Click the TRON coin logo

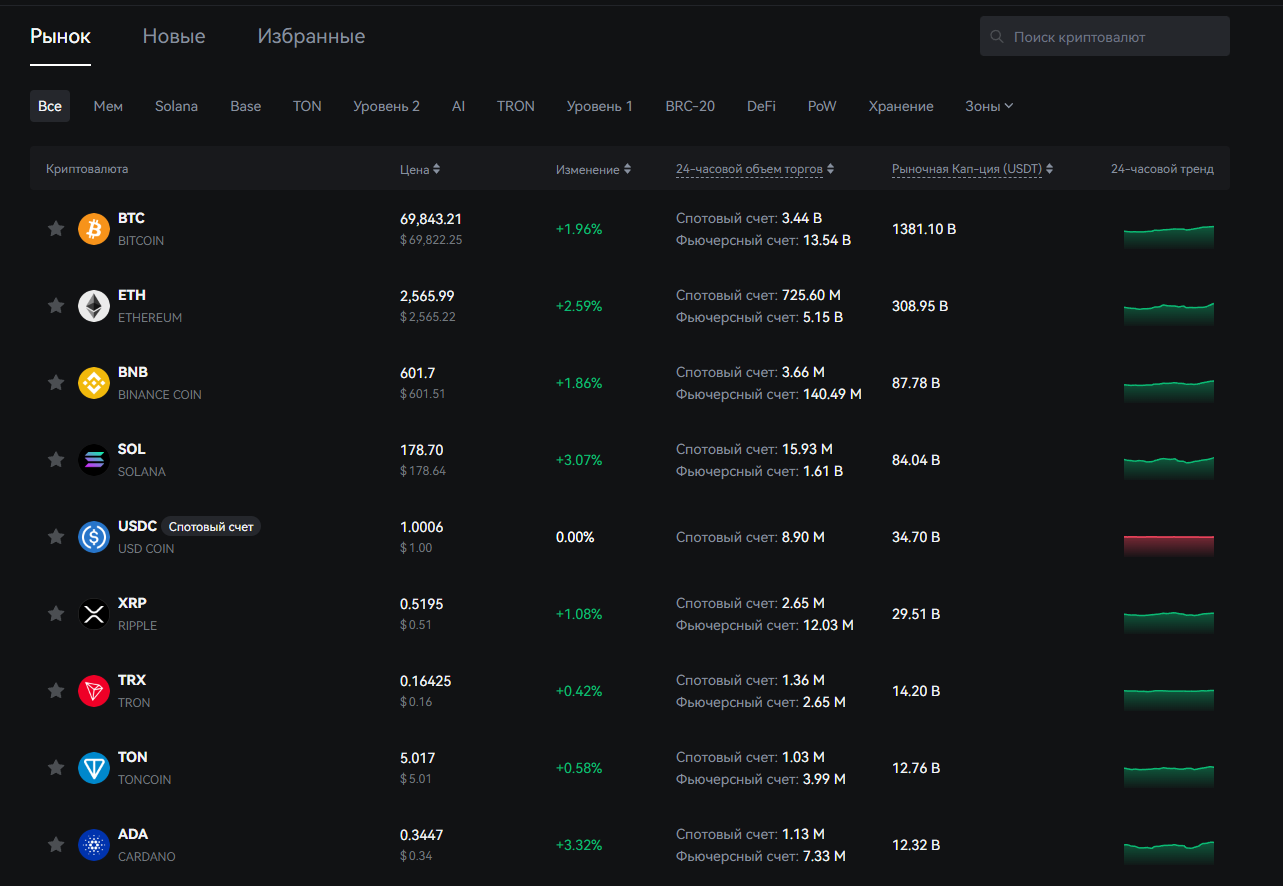coord(94,691)
